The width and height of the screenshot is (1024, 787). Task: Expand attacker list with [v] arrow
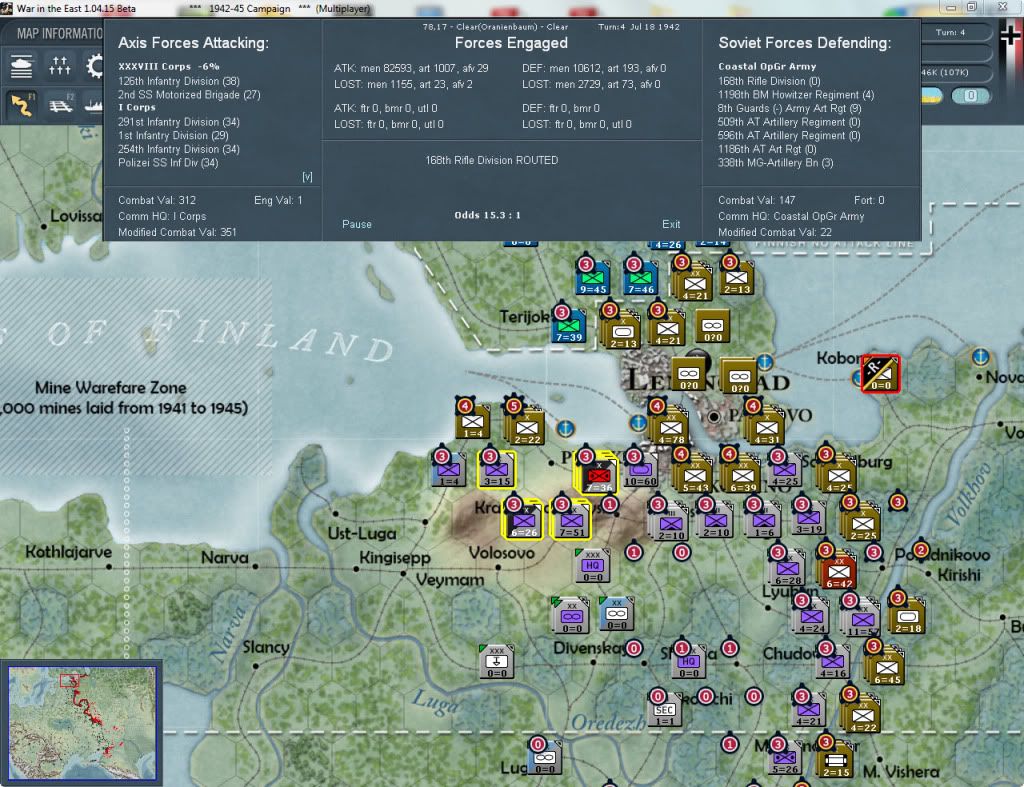click(307, 177)
